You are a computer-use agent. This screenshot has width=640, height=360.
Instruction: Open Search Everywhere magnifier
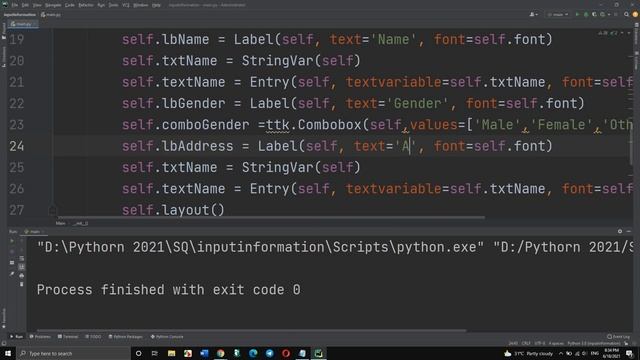[x=626, y=14]
